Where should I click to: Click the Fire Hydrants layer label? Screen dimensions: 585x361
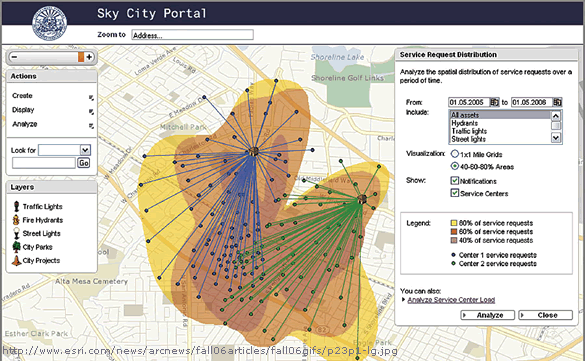click(x=43, y=220)
